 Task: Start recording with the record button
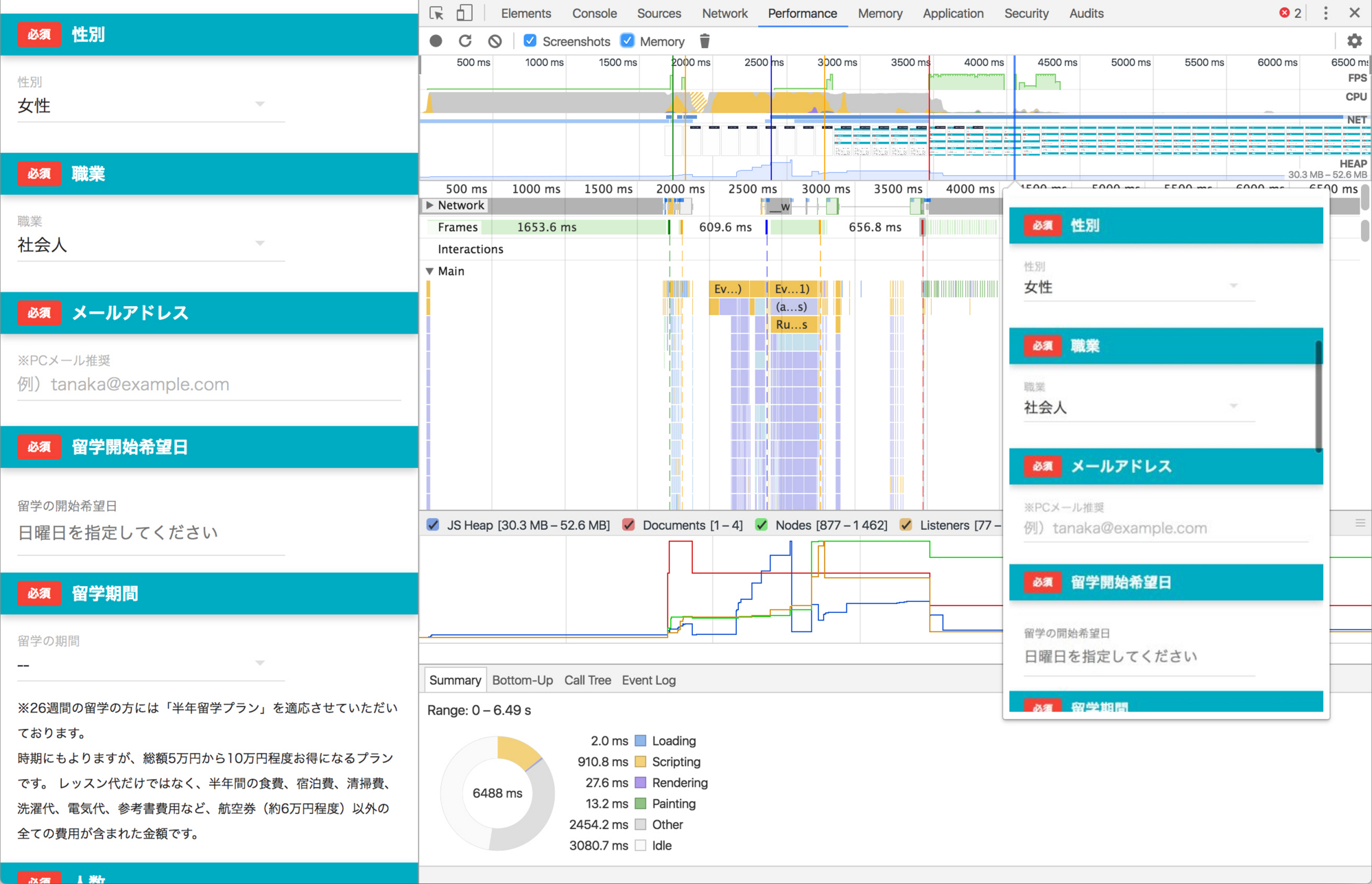pos(436,41)
